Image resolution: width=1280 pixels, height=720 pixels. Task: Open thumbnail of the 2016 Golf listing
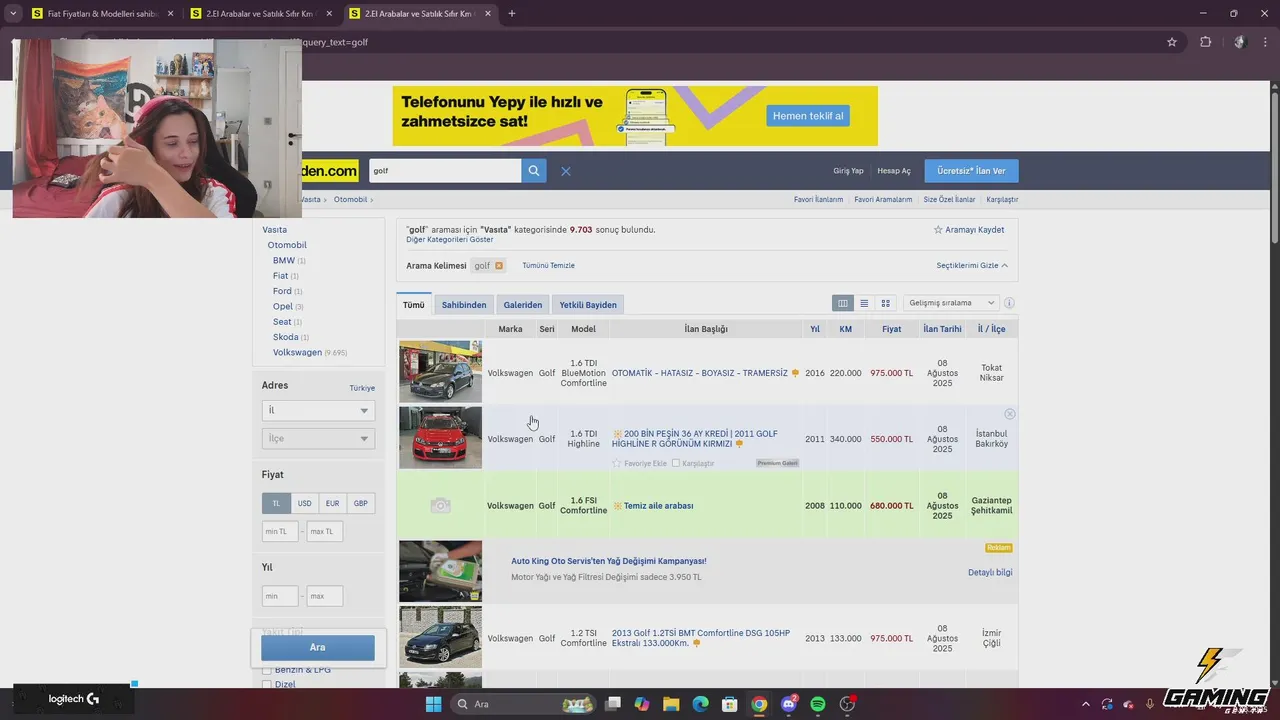coord(440,372)
